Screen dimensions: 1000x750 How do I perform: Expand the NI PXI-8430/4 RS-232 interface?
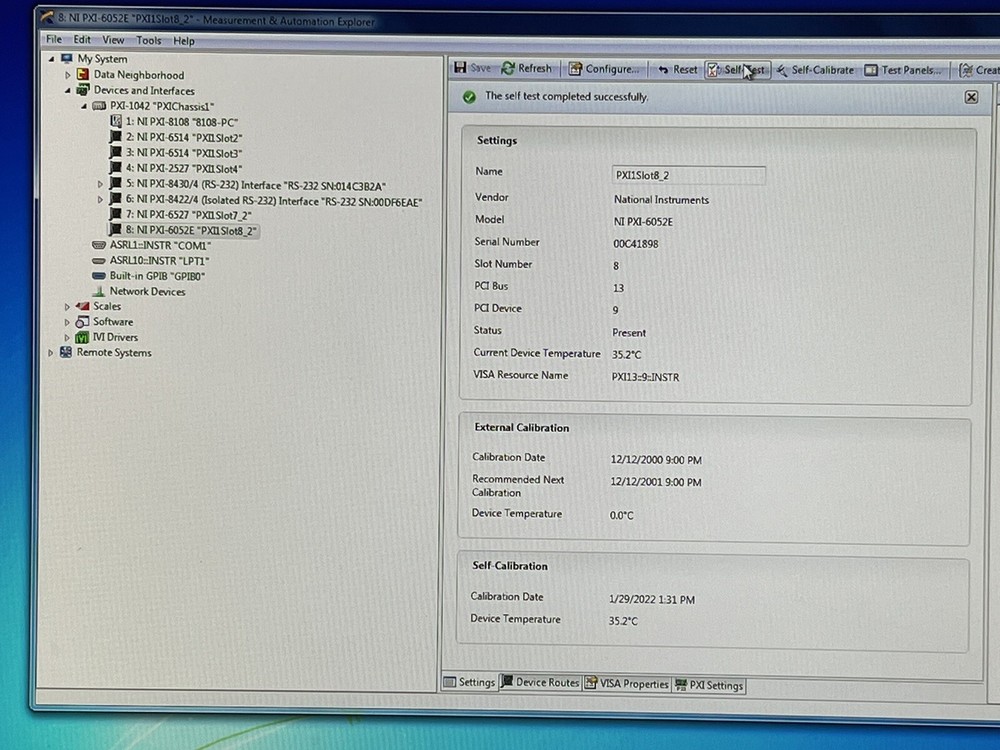(x=100, y=184)
